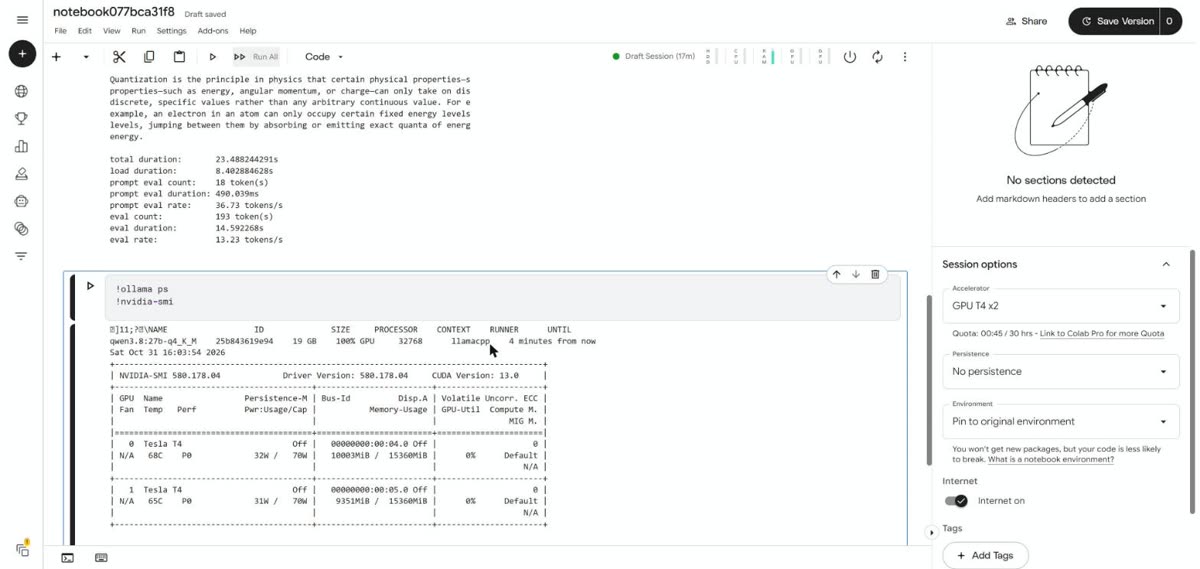Click into the !ollama ps code cell
Image resolution: width=1200 pixels, height=569 pixels.
(502, 295)
